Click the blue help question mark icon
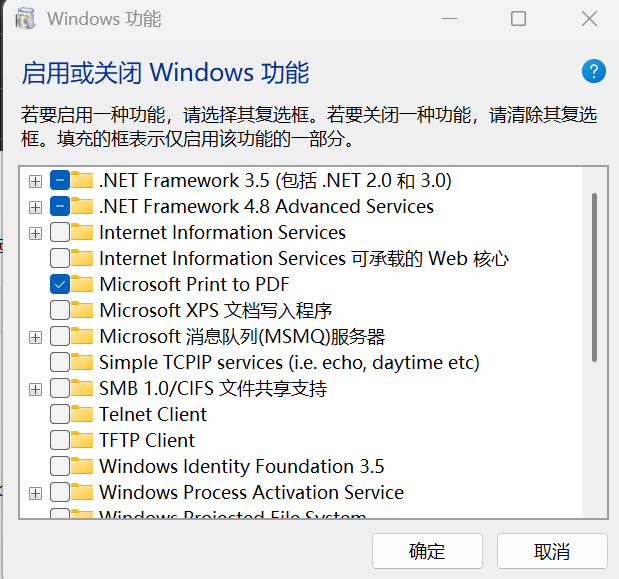The height and width of the screenshot is (579, 619). [594, 71]
